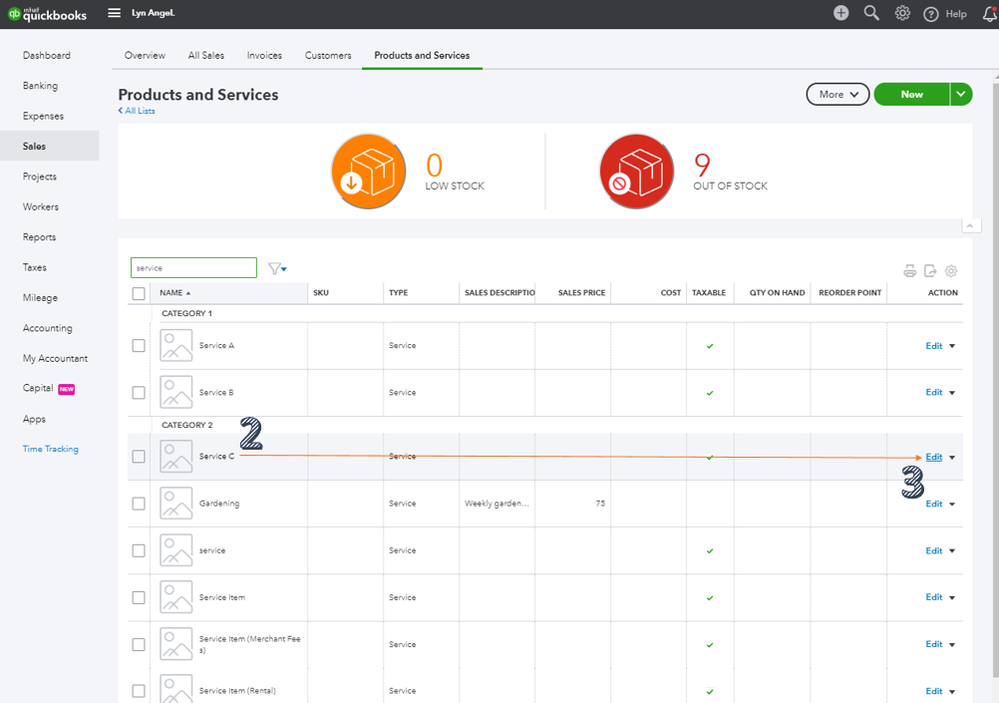The image size is (999, 703).
Task: Click Service Item image placeholder
Action: click(x=176, y=597)
